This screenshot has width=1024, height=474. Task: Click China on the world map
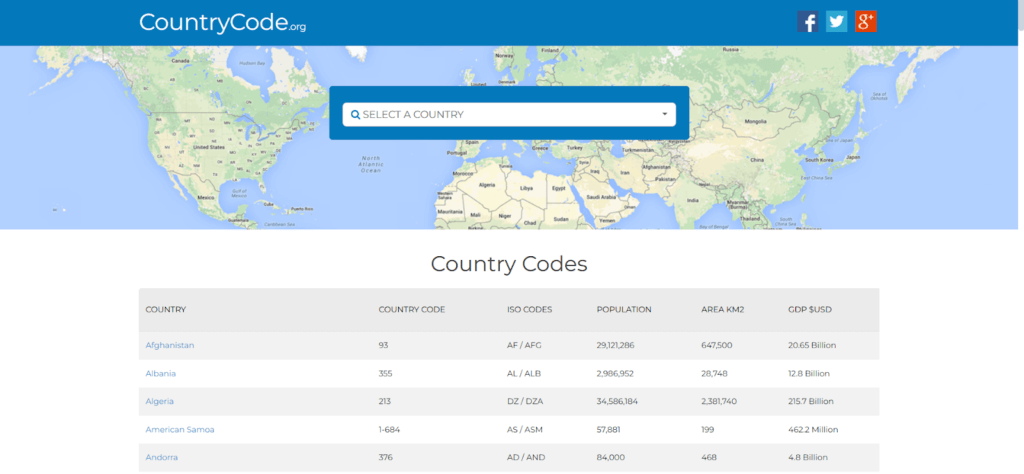[x=756, y=159]
